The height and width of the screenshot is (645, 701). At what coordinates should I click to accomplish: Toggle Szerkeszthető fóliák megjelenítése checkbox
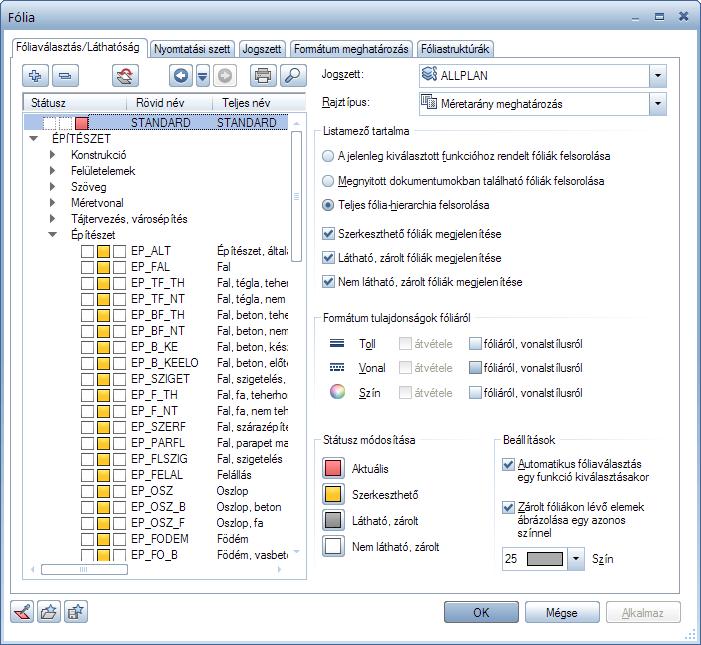(328, 234)
